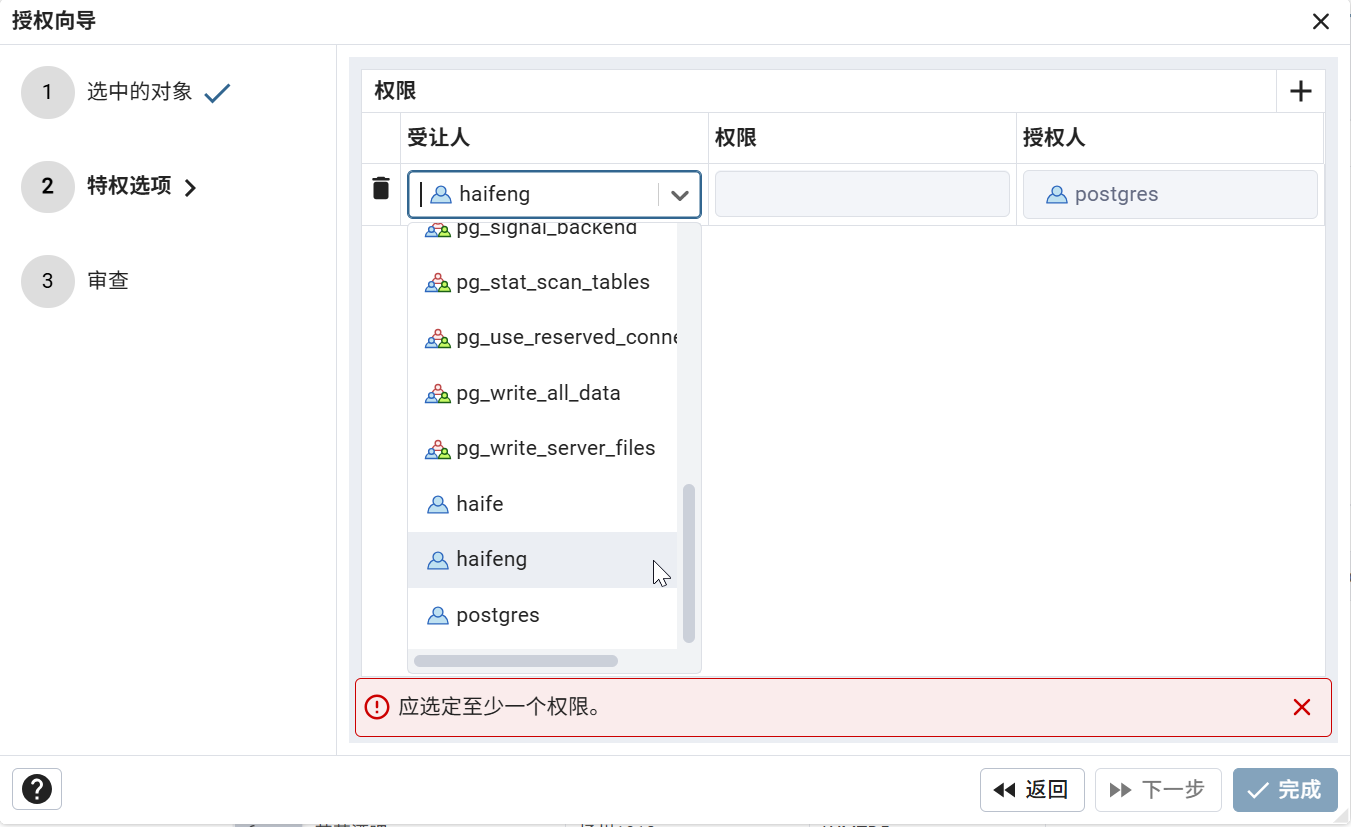Click the user icon next to haife
Screen dimensions: 1351x827
coord(438,505)
